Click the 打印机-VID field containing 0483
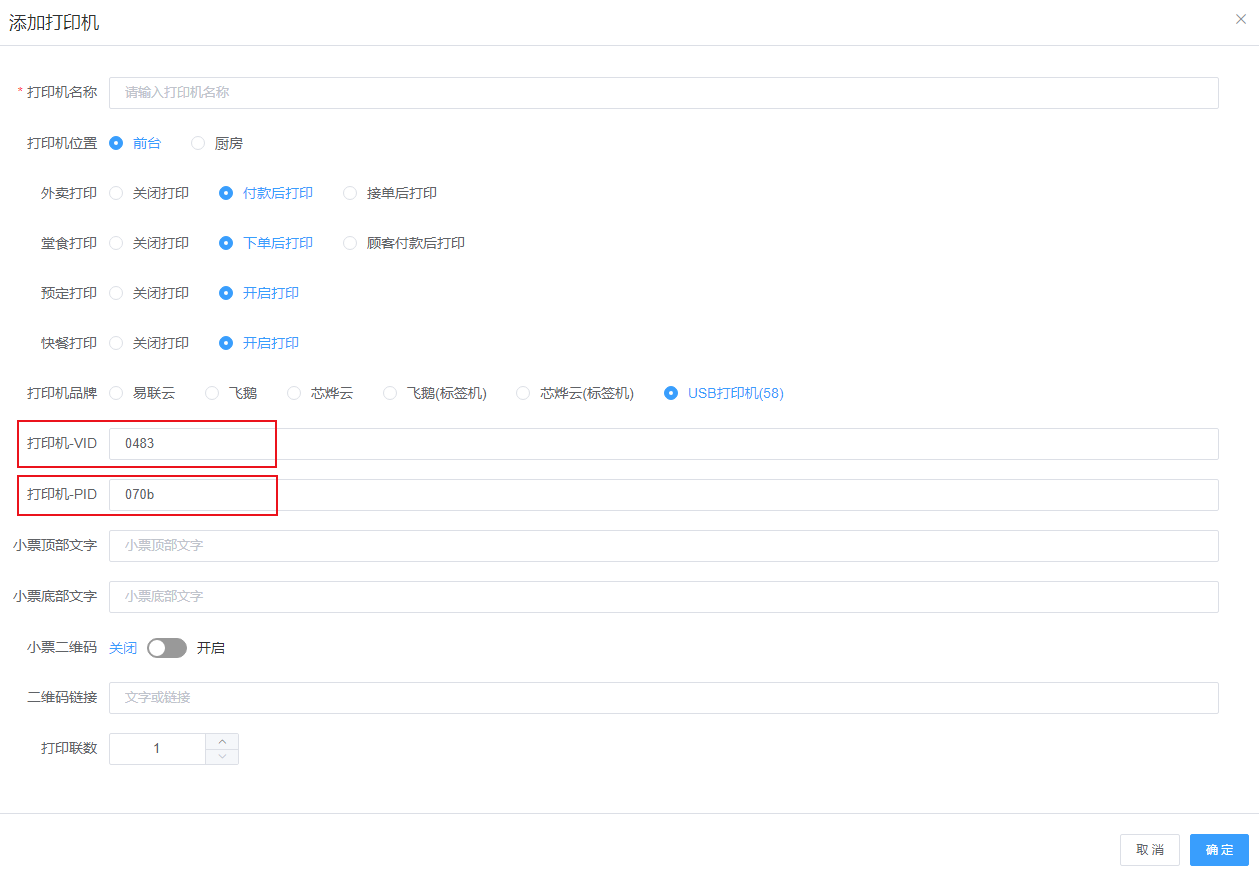Image resolution: width=1259 pixels, height=879 pixels. point(664,444)
